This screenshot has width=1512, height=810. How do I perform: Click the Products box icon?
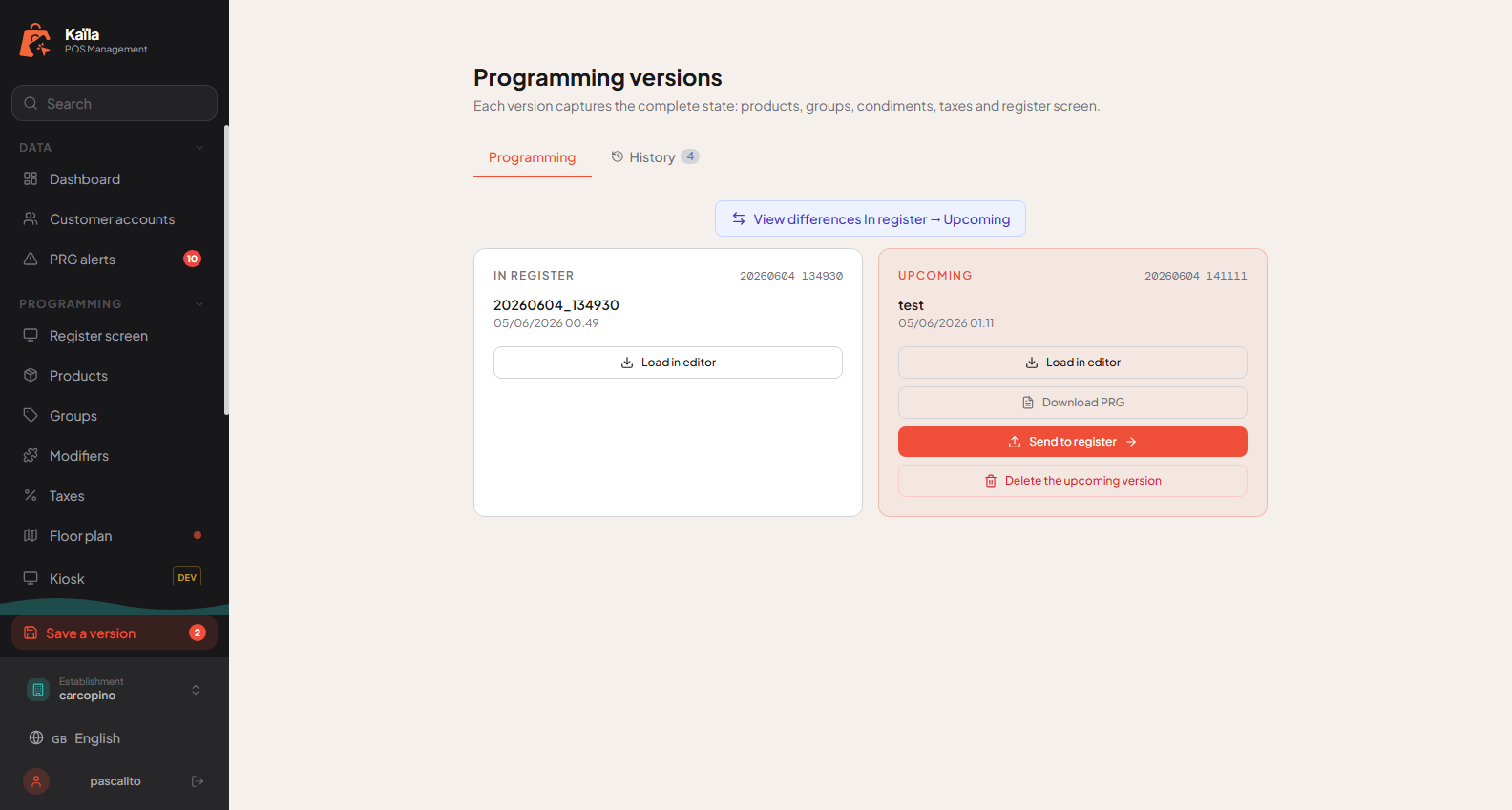click(31, 375)
